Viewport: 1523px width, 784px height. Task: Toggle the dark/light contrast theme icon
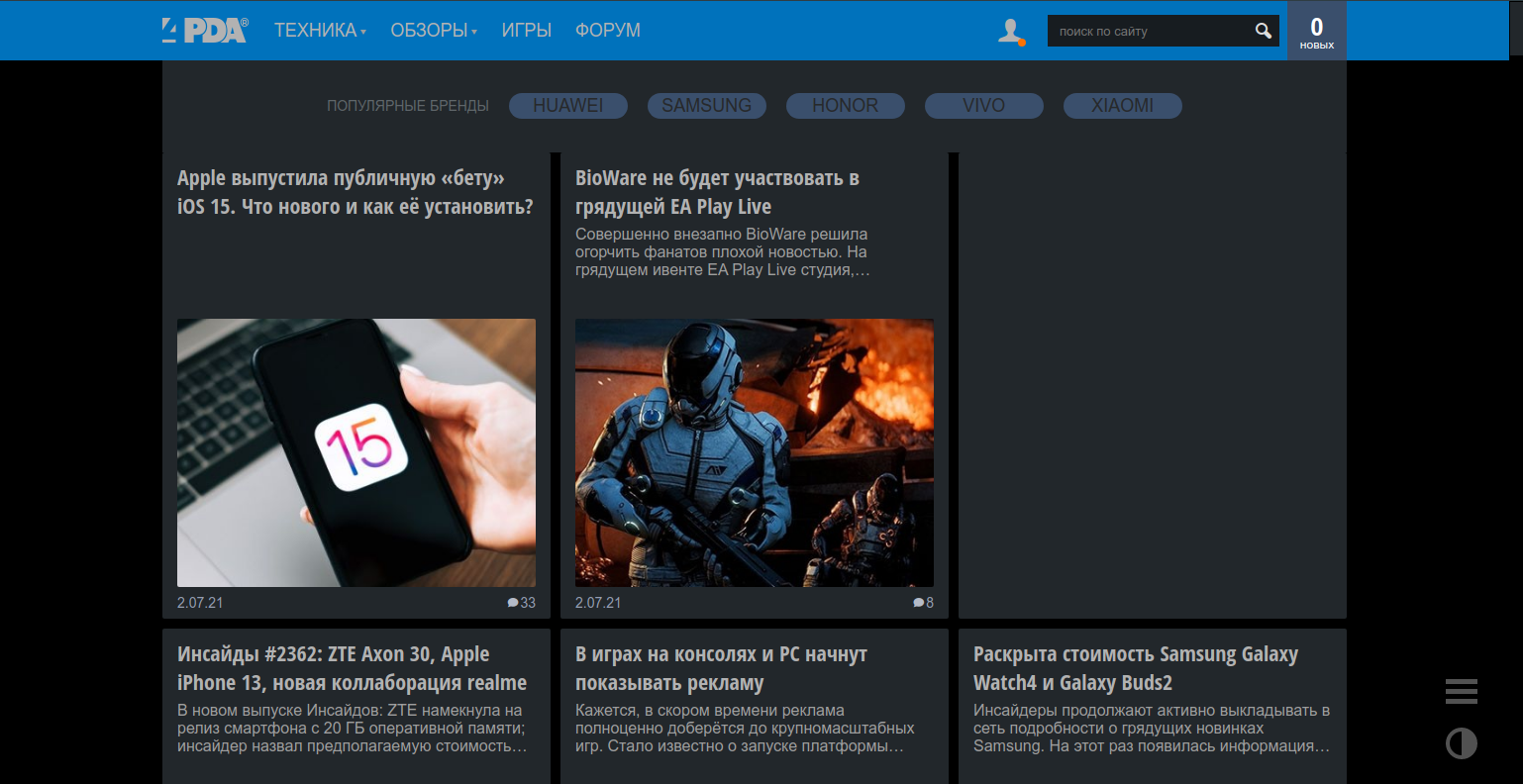[1462, 743]
